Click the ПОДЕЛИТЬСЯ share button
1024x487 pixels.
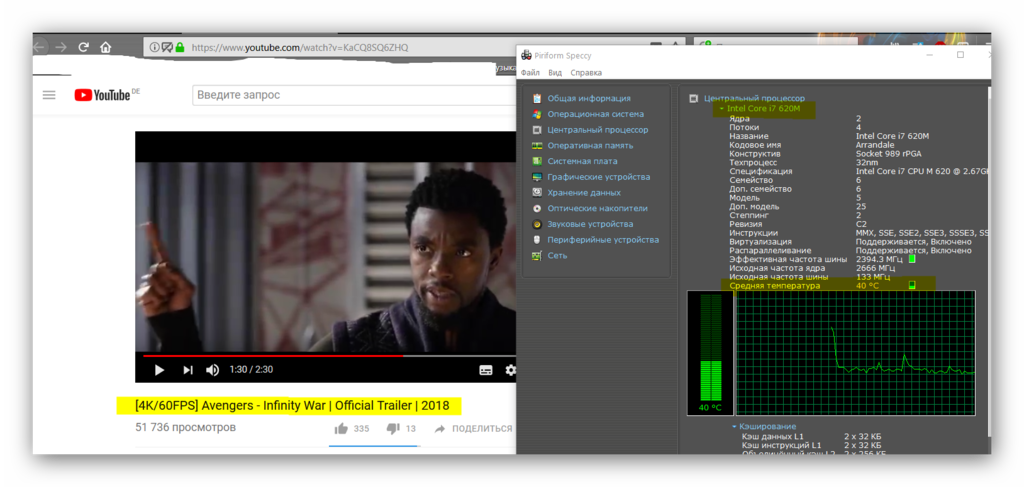pos(474,428)
